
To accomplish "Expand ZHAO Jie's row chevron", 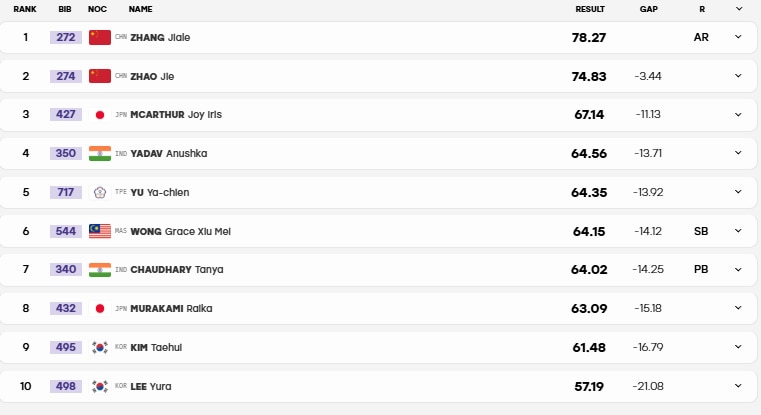I will (x=738, y=76).
